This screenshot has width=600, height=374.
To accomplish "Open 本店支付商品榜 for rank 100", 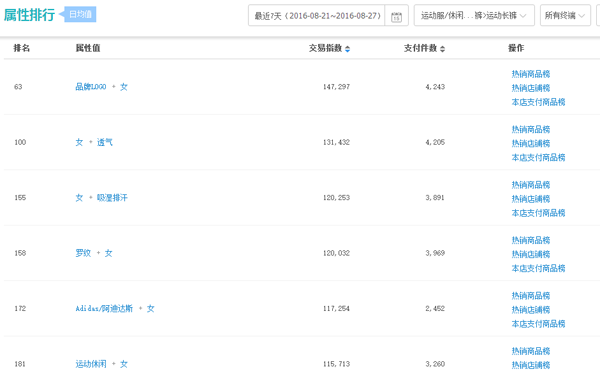I will click(x=538, y=157).
